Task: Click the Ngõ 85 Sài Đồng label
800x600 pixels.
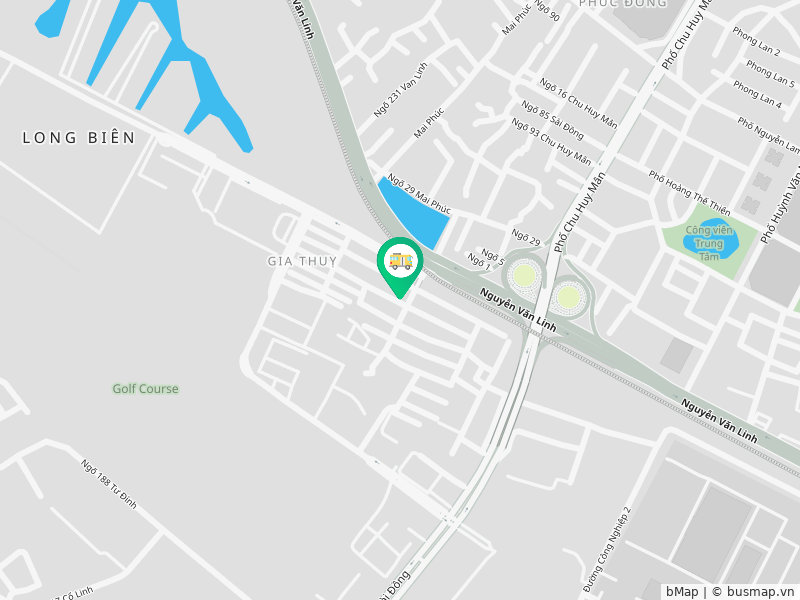Action: click(552, 120)
